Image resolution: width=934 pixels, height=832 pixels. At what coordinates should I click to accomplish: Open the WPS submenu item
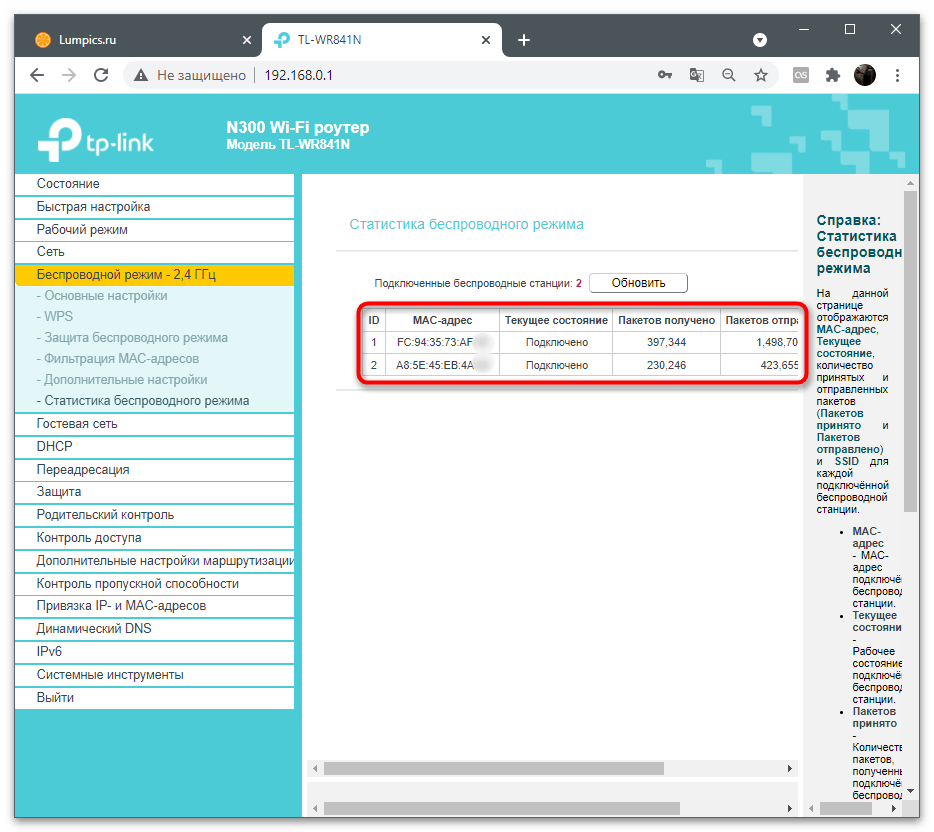55,316
